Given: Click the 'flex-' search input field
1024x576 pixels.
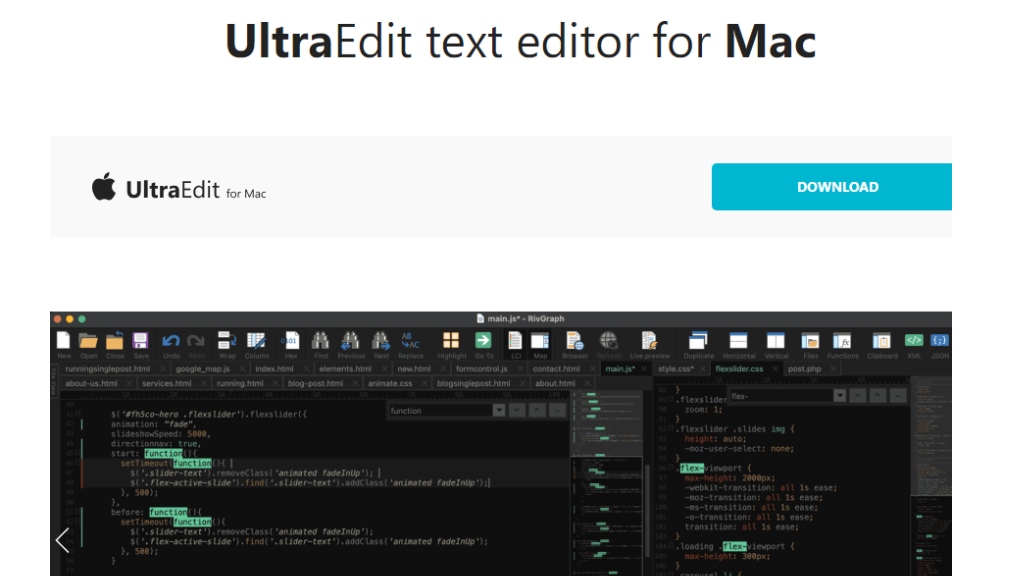Looking at the screenshot, I should pos(780,396).
